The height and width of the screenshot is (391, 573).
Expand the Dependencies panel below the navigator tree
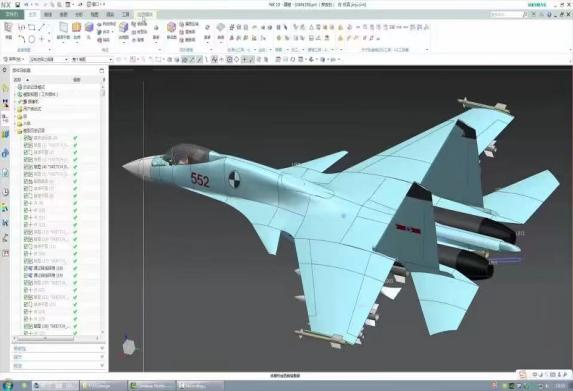tap(58, 348)
